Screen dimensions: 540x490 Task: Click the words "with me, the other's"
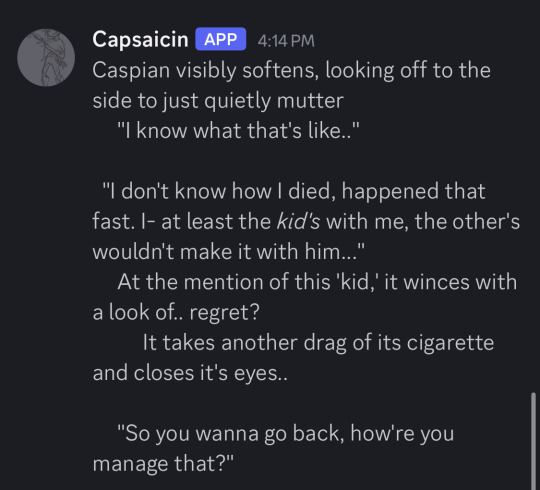pyautogui.click(x=423, y=221)
